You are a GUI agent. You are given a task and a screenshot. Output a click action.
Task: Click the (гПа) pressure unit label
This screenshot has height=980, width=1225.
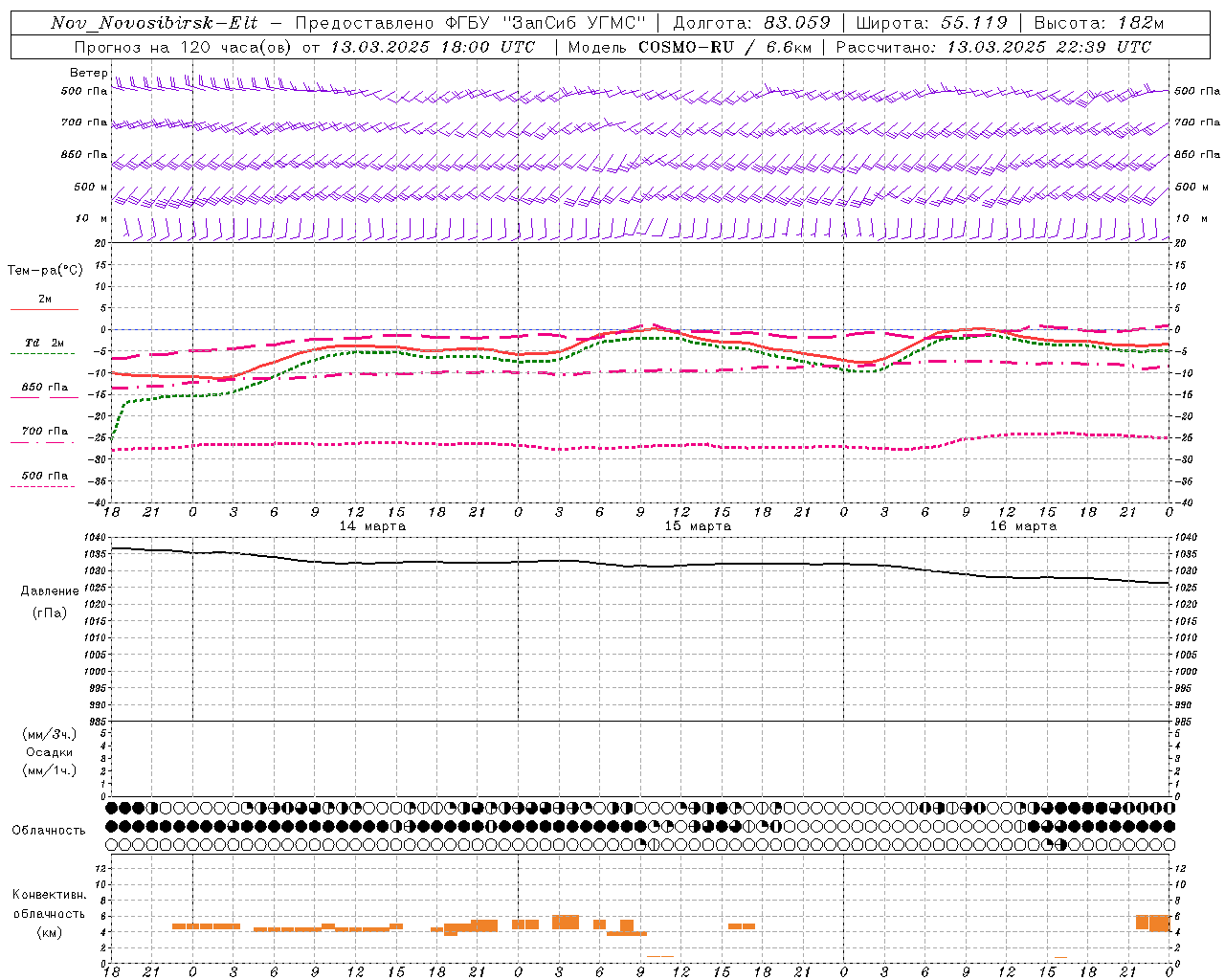tap(50, 612)
